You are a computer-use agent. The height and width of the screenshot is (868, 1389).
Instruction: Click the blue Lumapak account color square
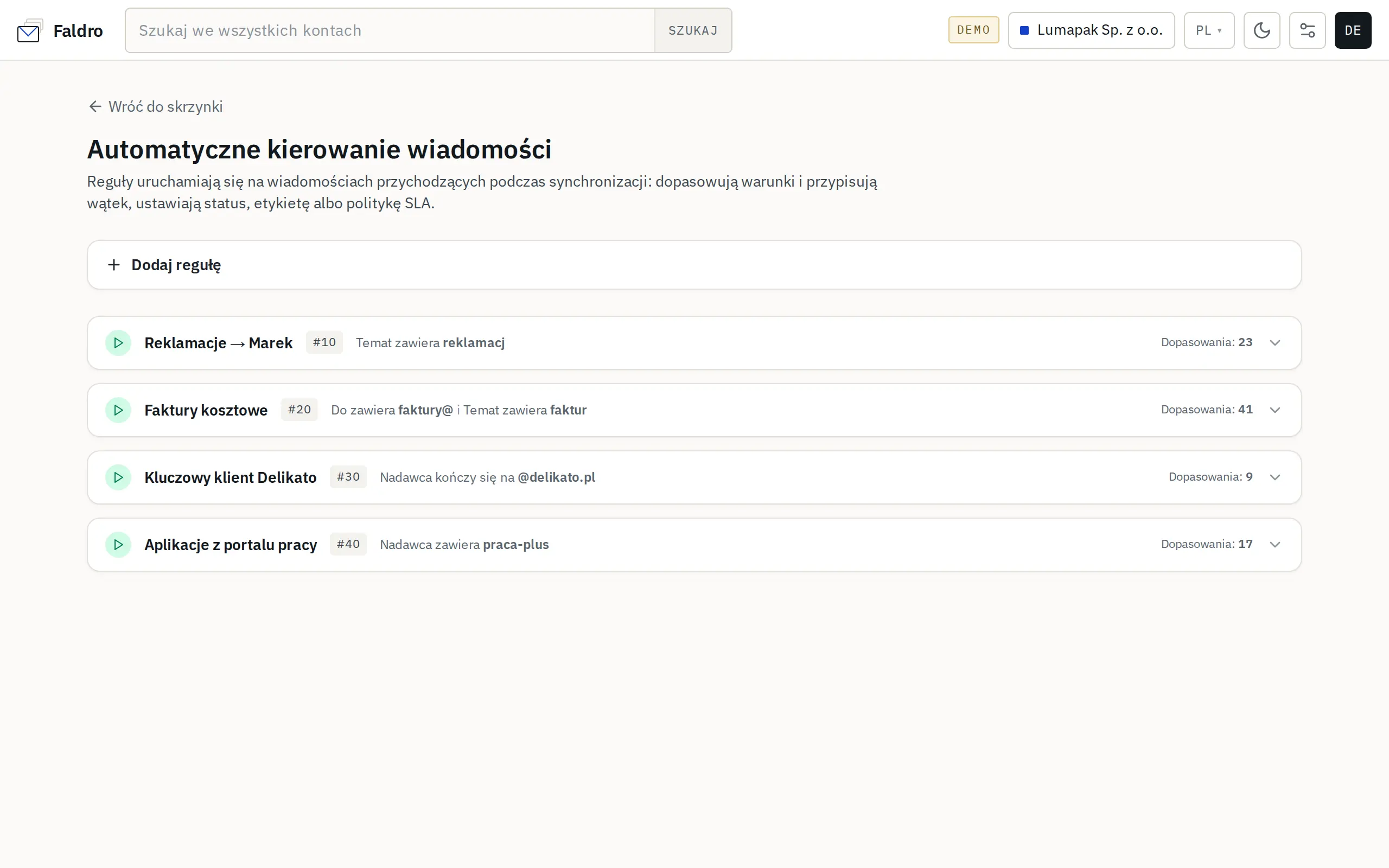pos(1024,30)
